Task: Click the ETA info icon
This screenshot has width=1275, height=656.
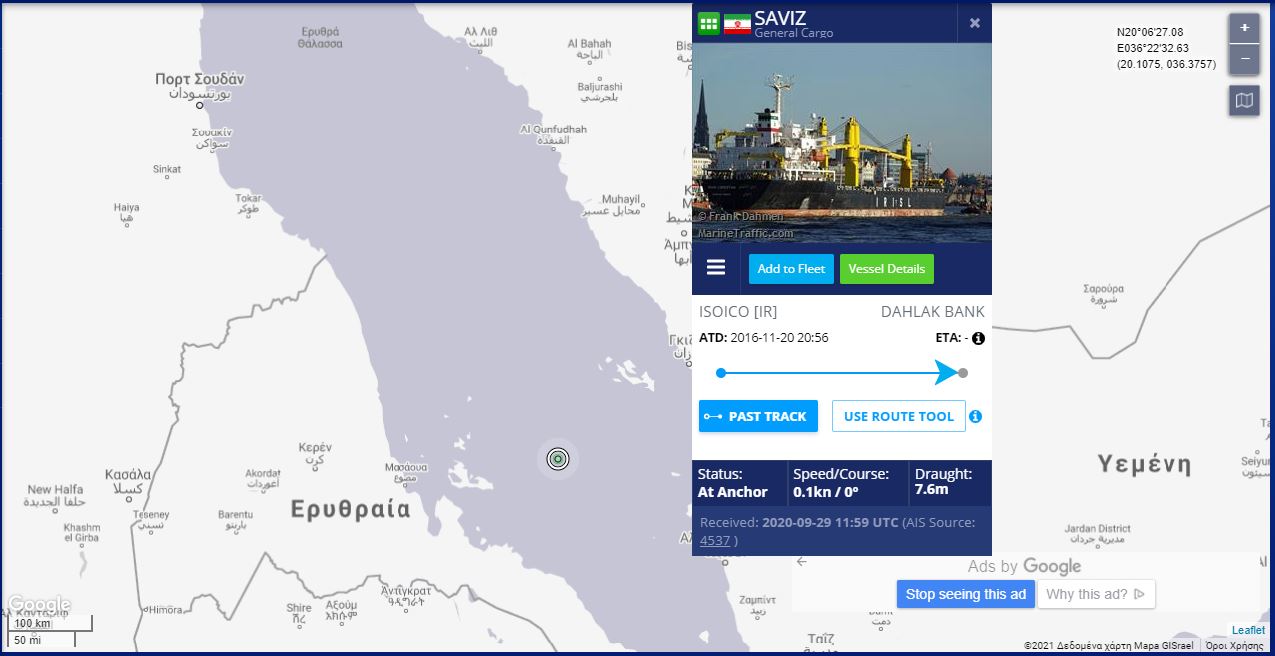Action: pyautogui.click(x=978, y=338)
